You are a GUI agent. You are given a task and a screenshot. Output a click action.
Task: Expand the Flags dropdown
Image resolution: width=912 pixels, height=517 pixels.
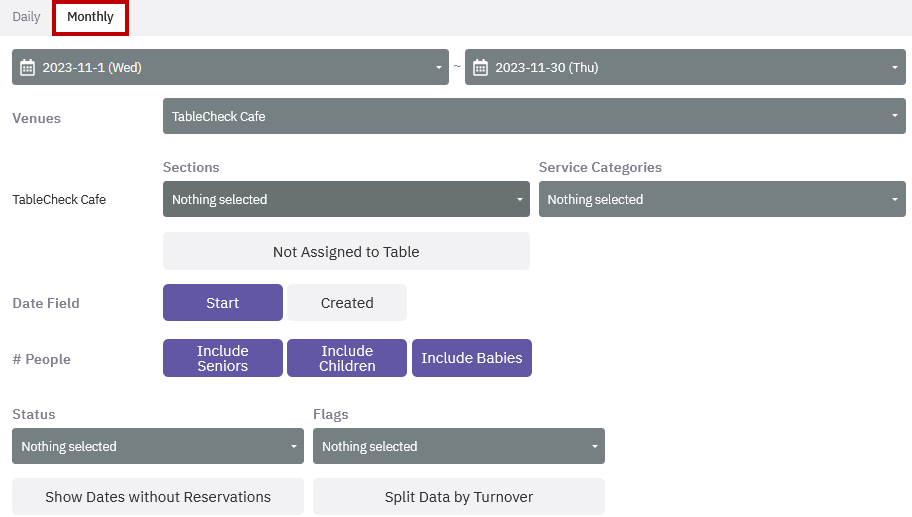click(459, 446)
